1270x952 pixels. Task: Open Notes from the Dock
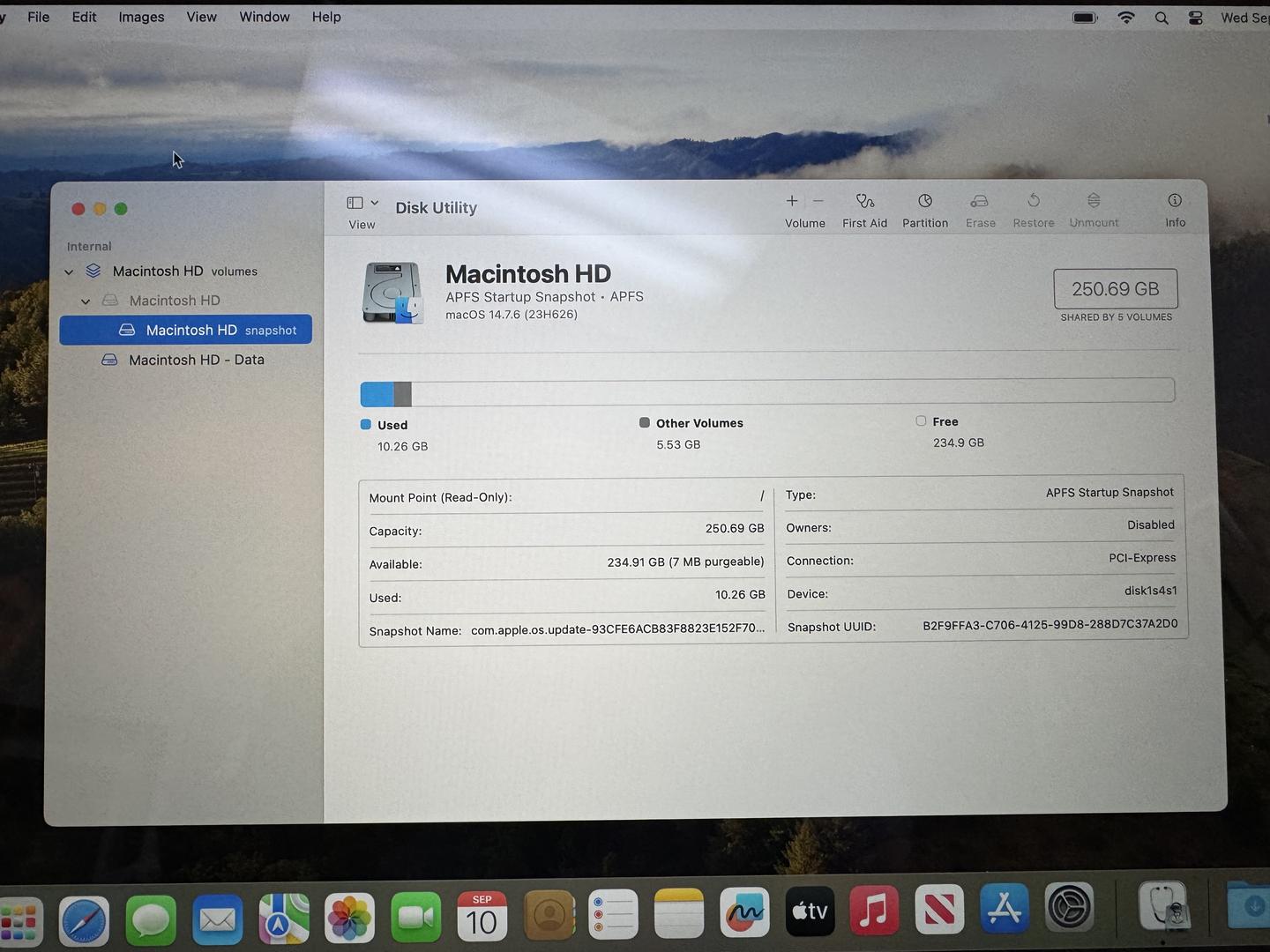click(x=679, y=913)
